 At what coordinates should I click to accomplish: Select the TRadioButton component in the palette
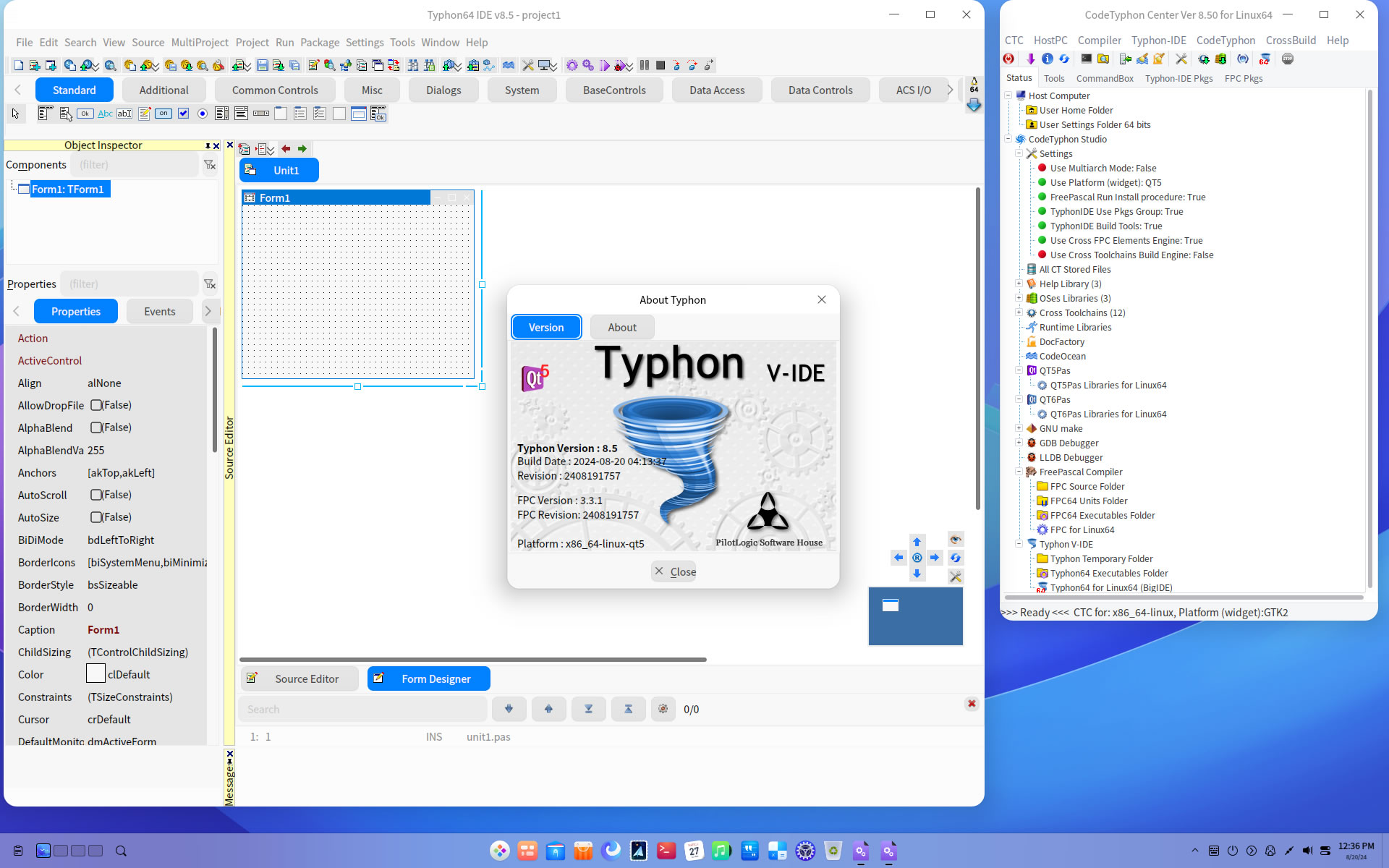click(203, 114)
